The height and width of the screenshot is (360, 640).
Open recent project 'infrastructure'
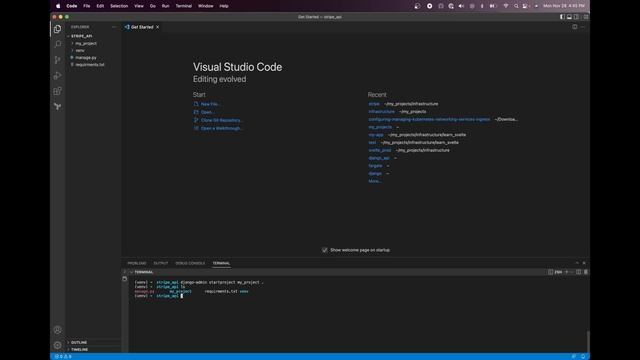(382, 111)
